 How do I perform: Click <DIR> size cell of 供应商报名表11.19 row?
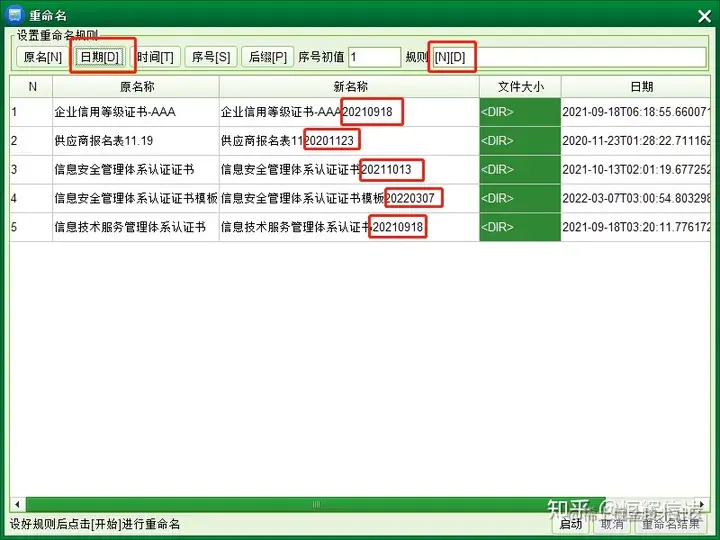[520, 141]
